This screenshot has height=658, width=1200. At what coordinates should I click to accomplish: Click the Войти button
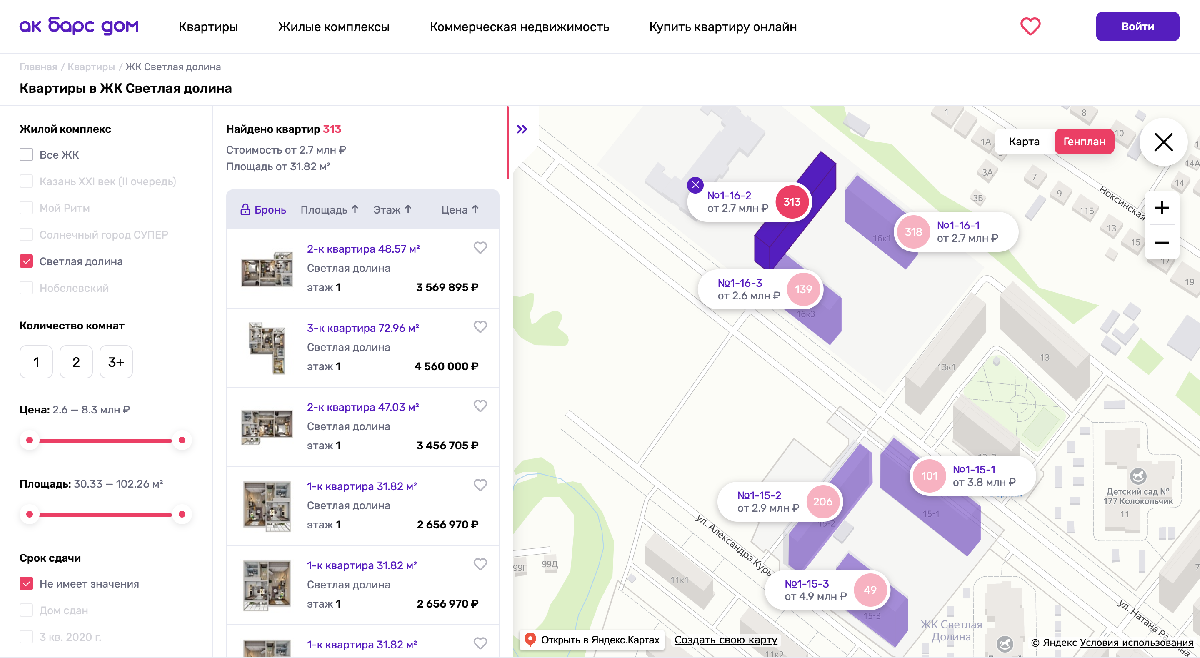[1138, 27]
